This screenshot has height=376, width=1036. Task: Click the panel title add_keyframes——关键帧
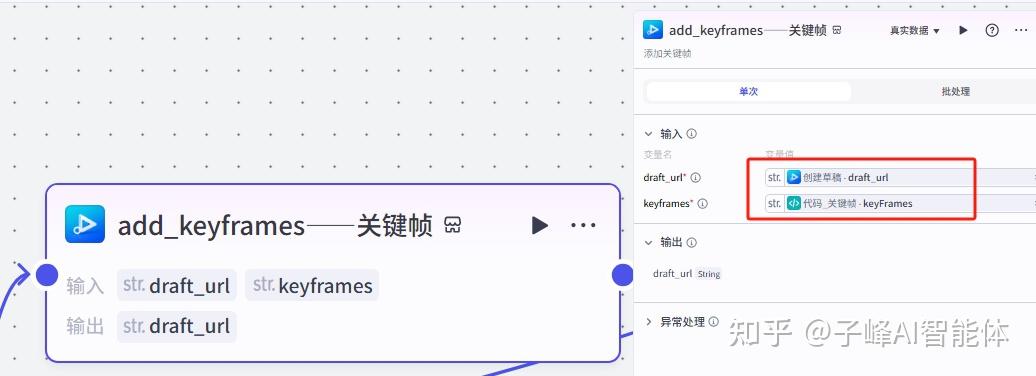[747, 30]
